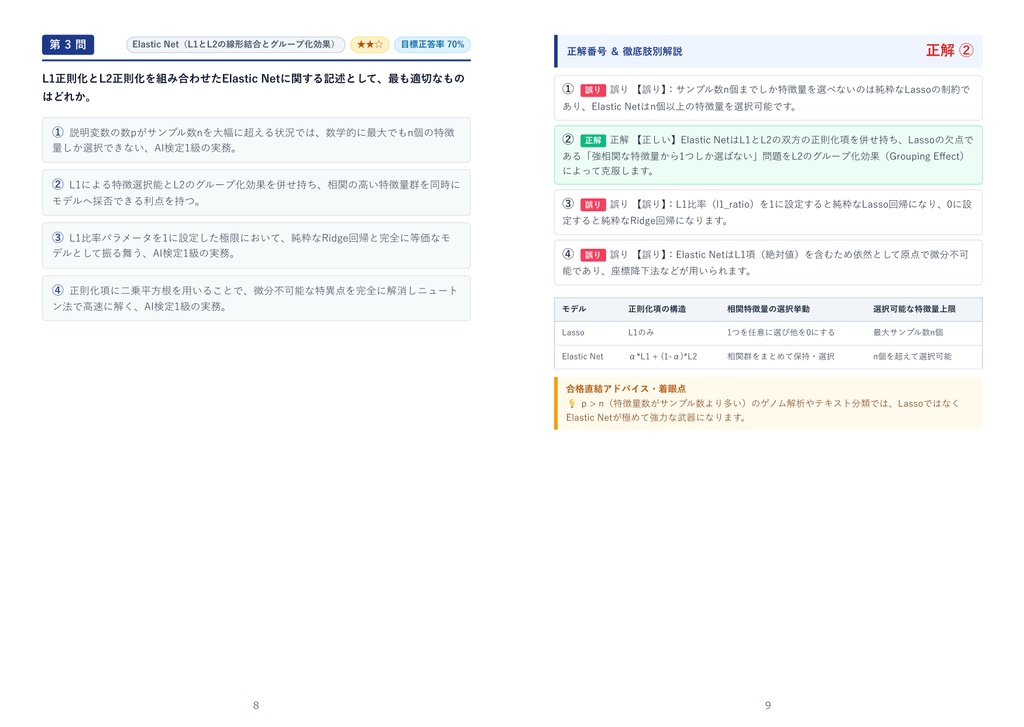Image resolution: width=1024 pixels, height=727 pixels.
Task: Click the red 正解 ② answer label
Action: tap(950, 50)
